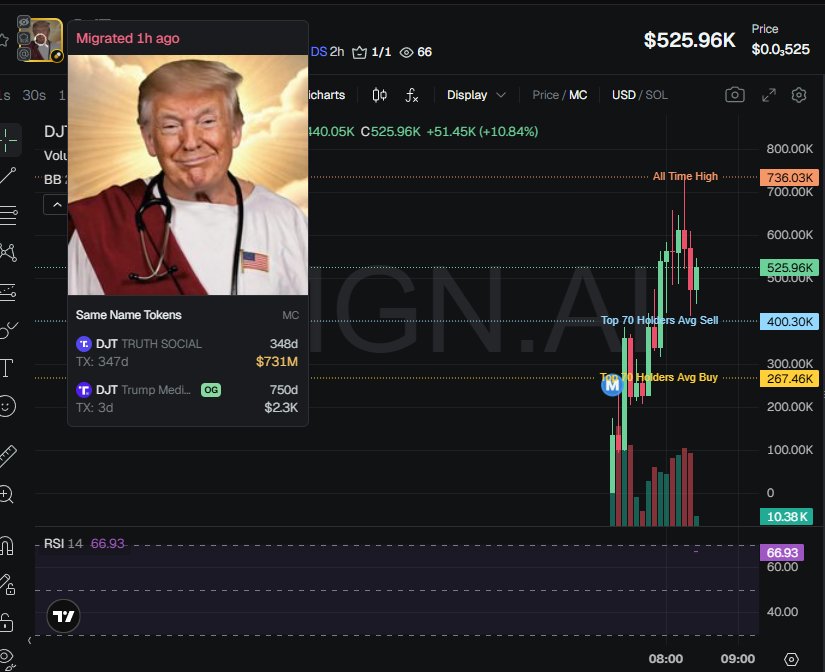Activate the ruler measure tool
825x672 pixels.
coord(8,456)
